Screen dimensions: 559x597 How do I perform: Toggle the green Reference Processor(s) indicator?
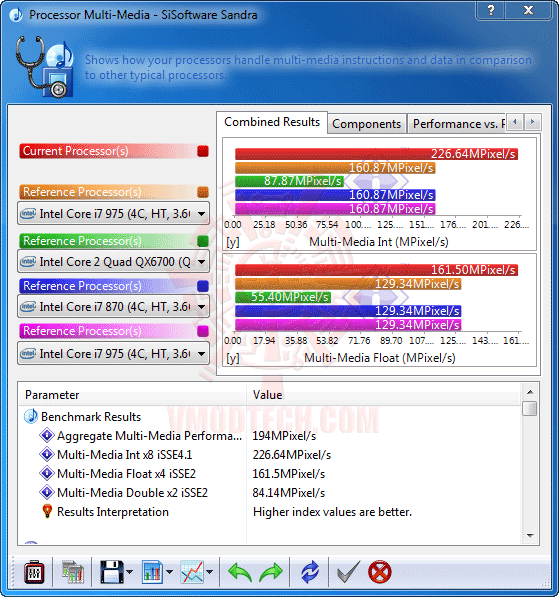pyautogui.click(x=203, y=241)
